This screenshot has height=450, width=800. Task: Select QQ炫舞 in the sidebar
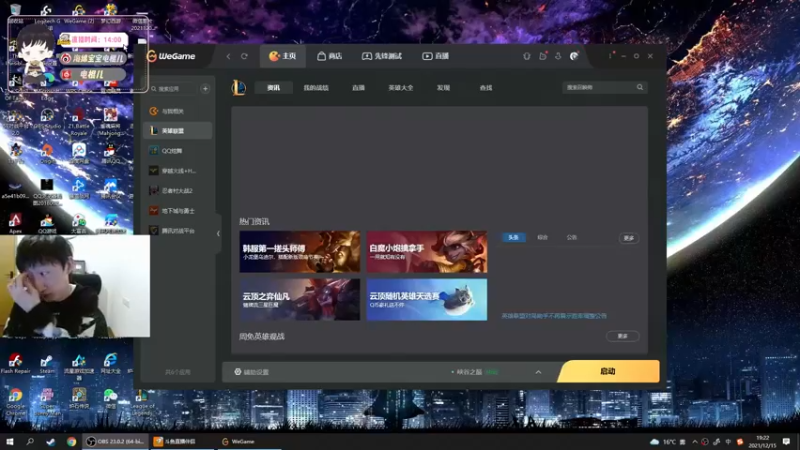pyautogui.click(x=177, y=151)
